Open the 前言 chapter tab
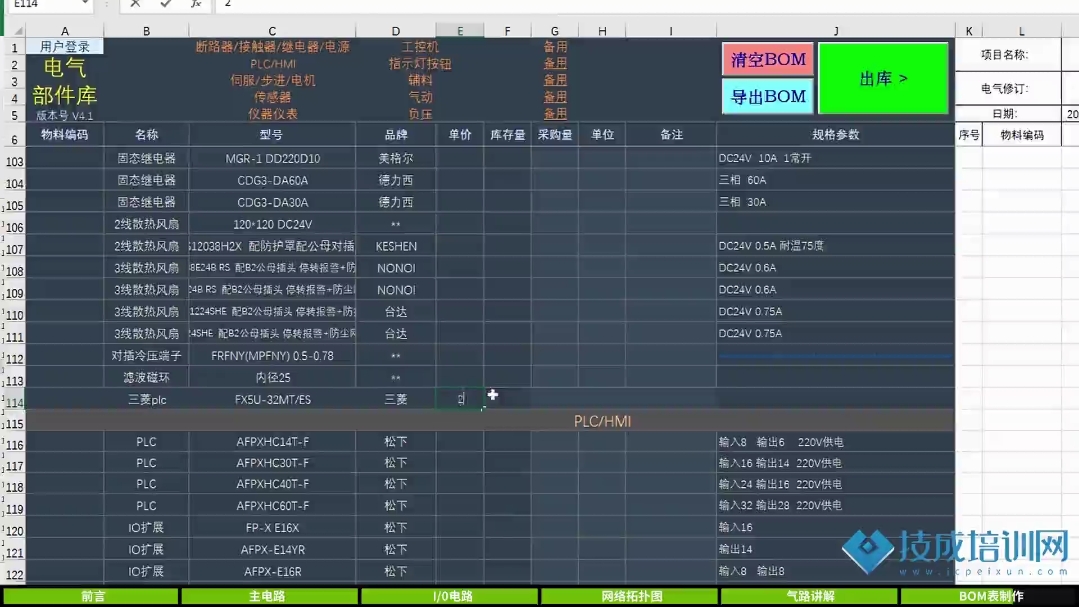 pos(92,596)
